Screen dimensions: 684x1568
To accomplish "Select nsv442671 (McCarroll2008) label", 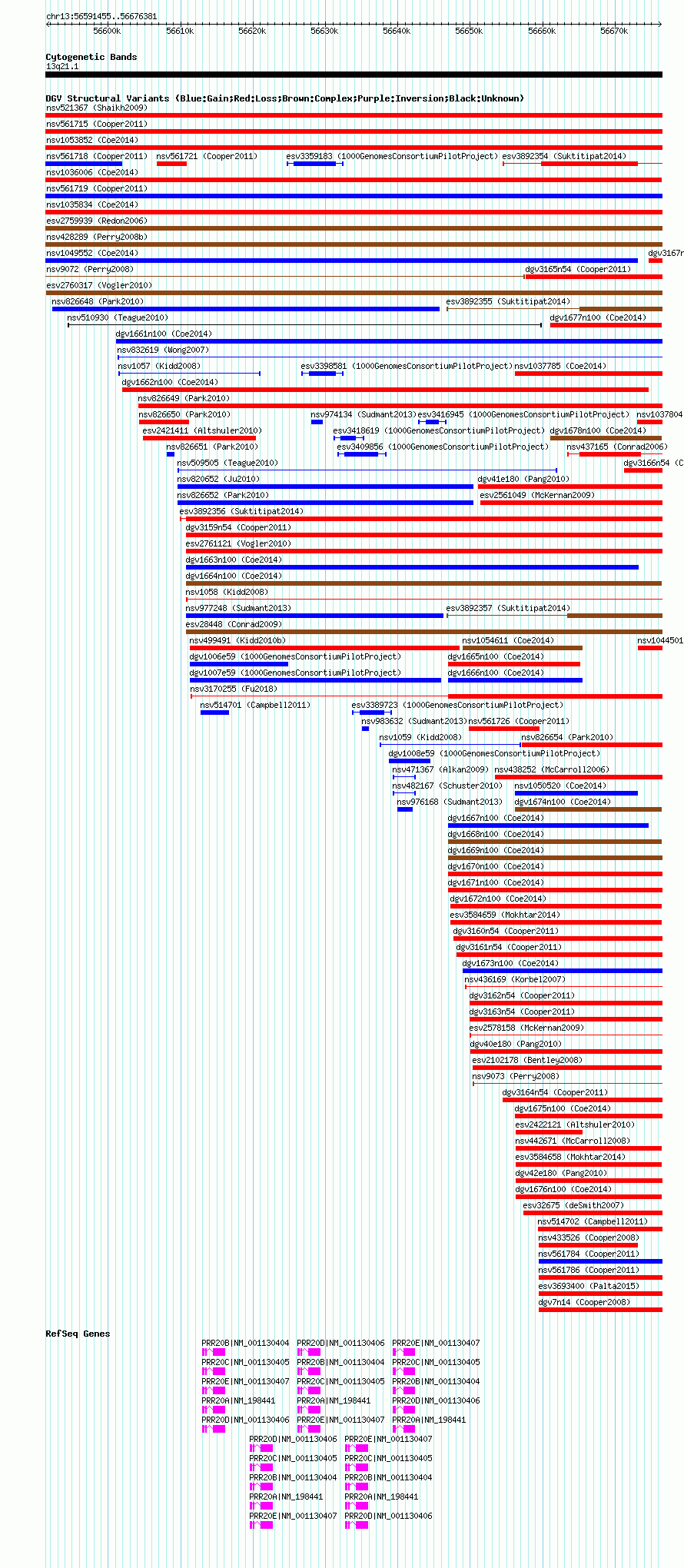I will click(573, 1141).
